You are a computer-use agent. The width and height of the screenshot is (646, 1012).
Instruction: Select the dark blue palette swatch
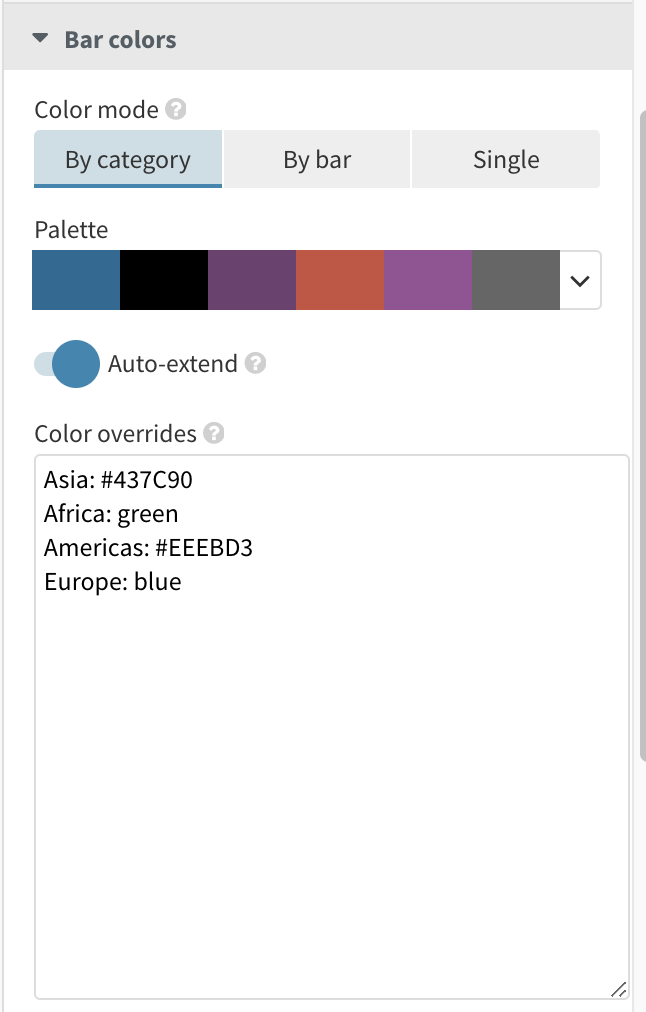76,280
